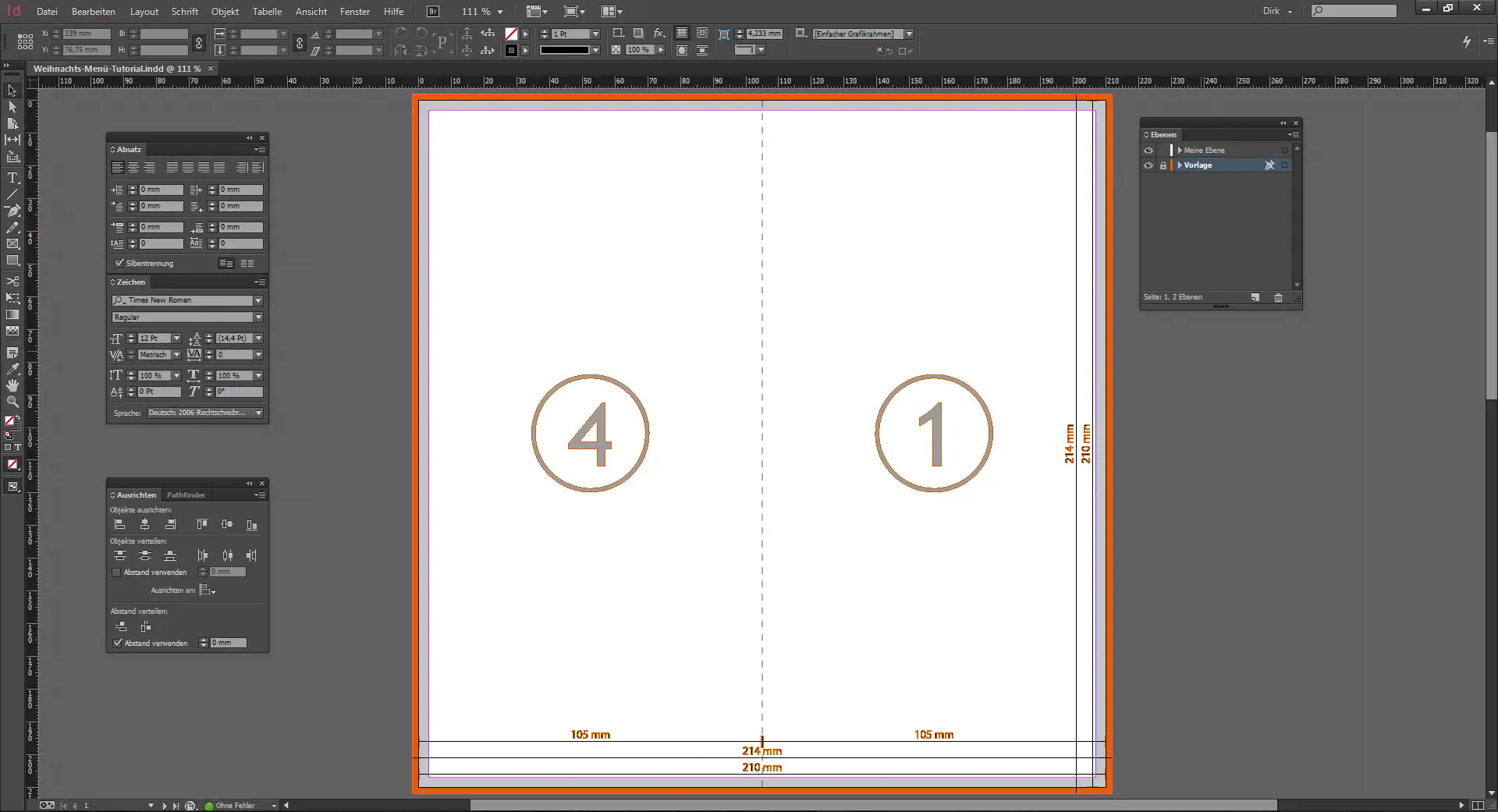Select the Type (text) tool

pos(12,178)
